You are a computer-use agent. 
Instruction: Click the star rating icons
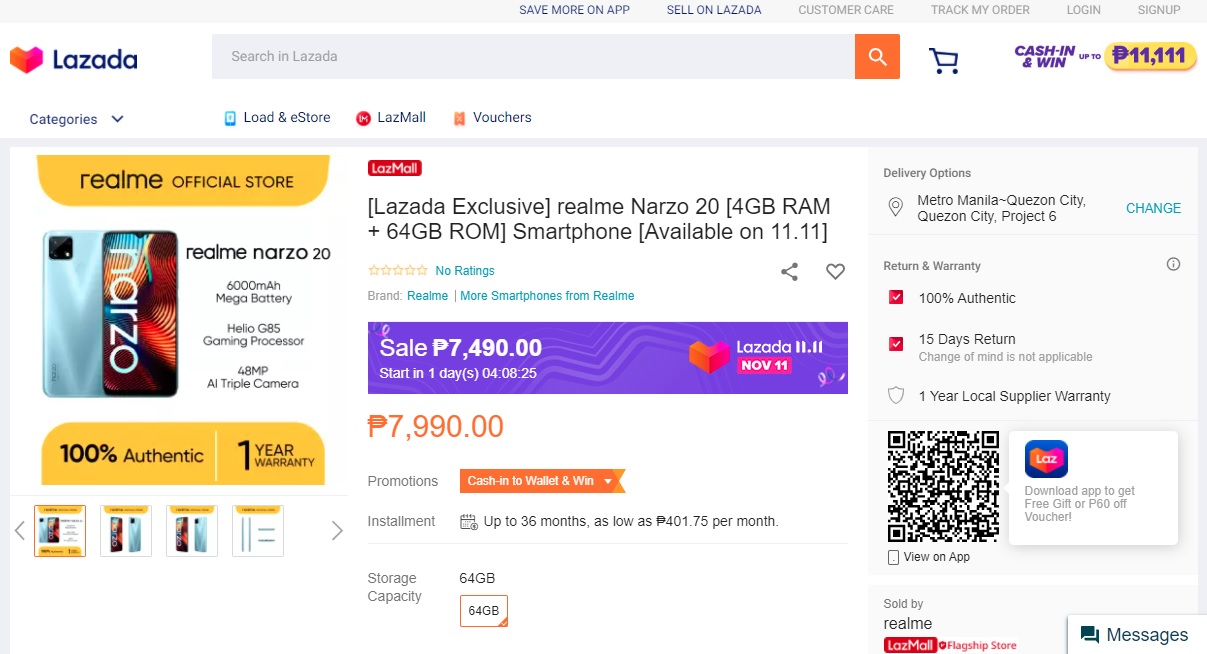click(x=398, y=271)
